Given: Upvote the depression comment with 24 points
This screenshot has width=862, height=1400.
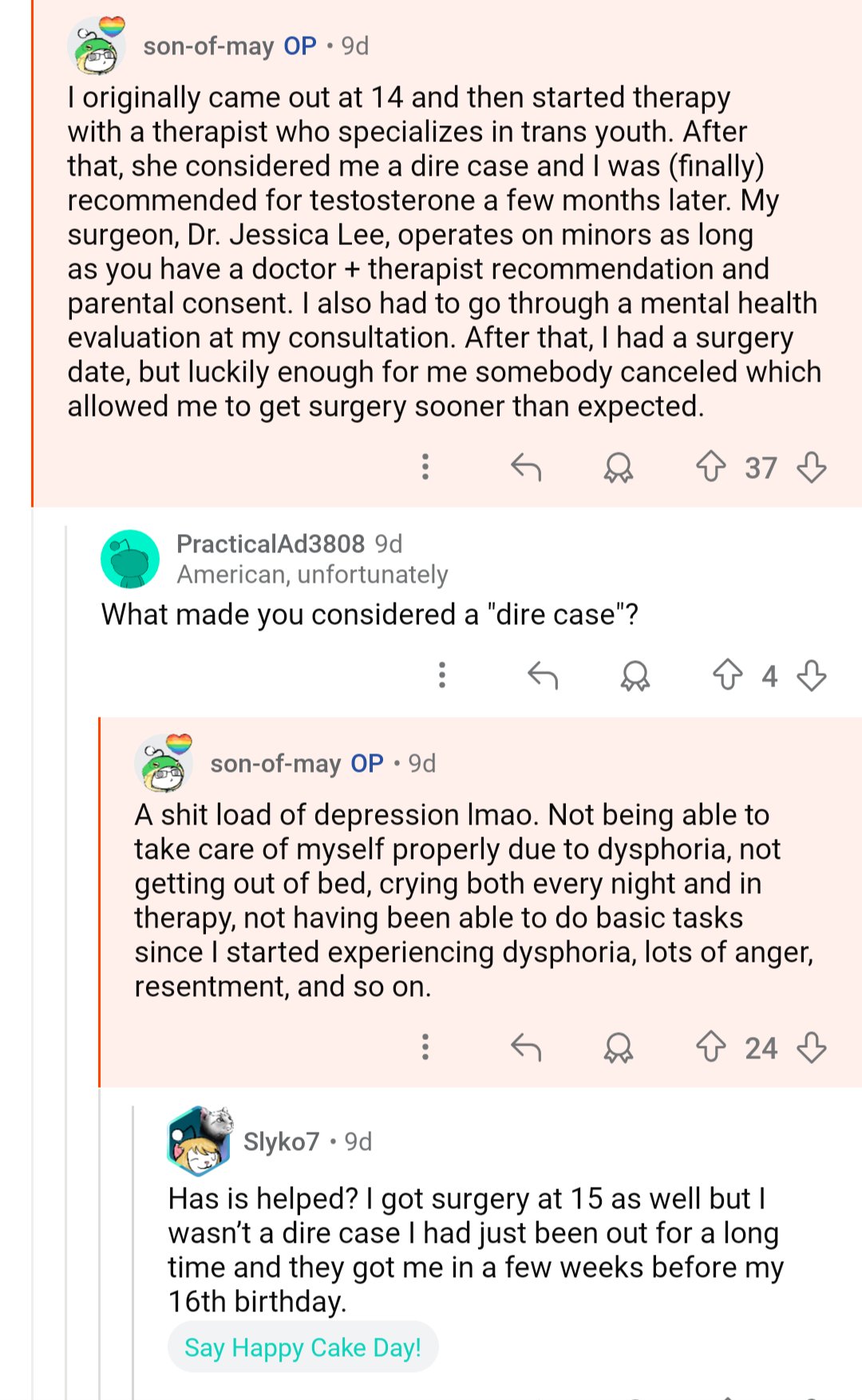Looking at the screenshot, I should (710, 1046).
